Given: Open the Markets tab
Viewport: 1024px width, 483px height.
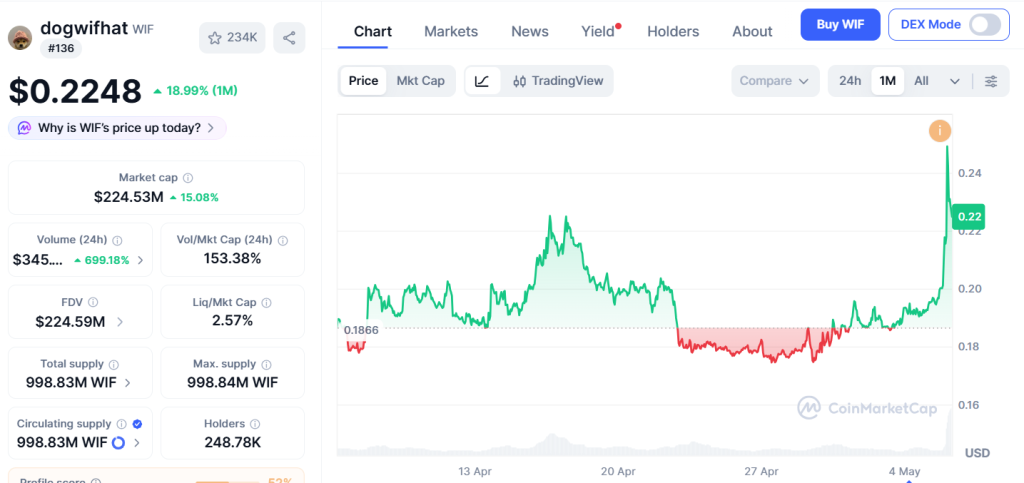Looking at the screenshot, I should pyautogui.click(x=451, y=31).
